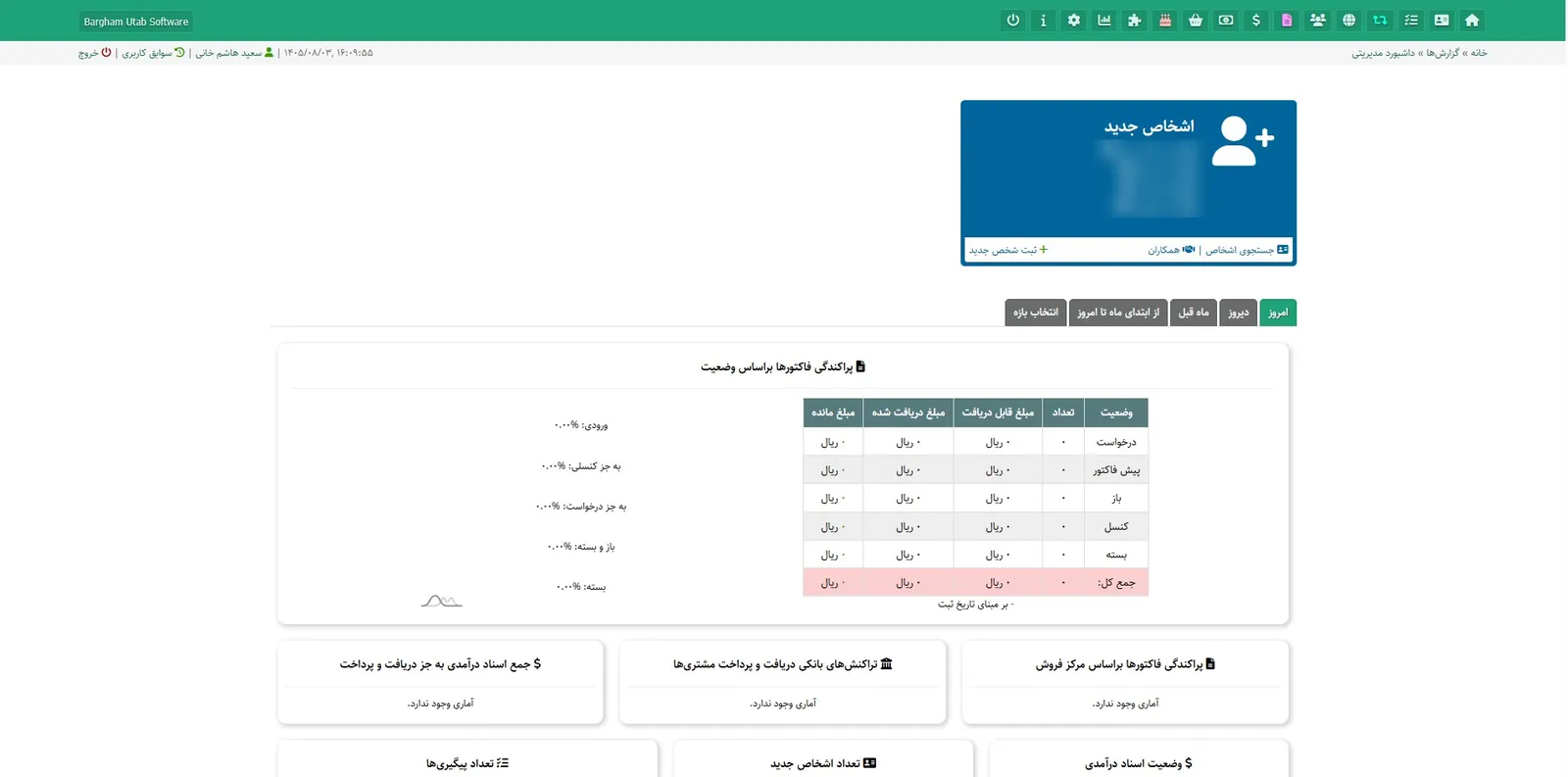Open the globe icon in toolbar
This screenshot has width=1568, height=777.
tap(1349, 21)
